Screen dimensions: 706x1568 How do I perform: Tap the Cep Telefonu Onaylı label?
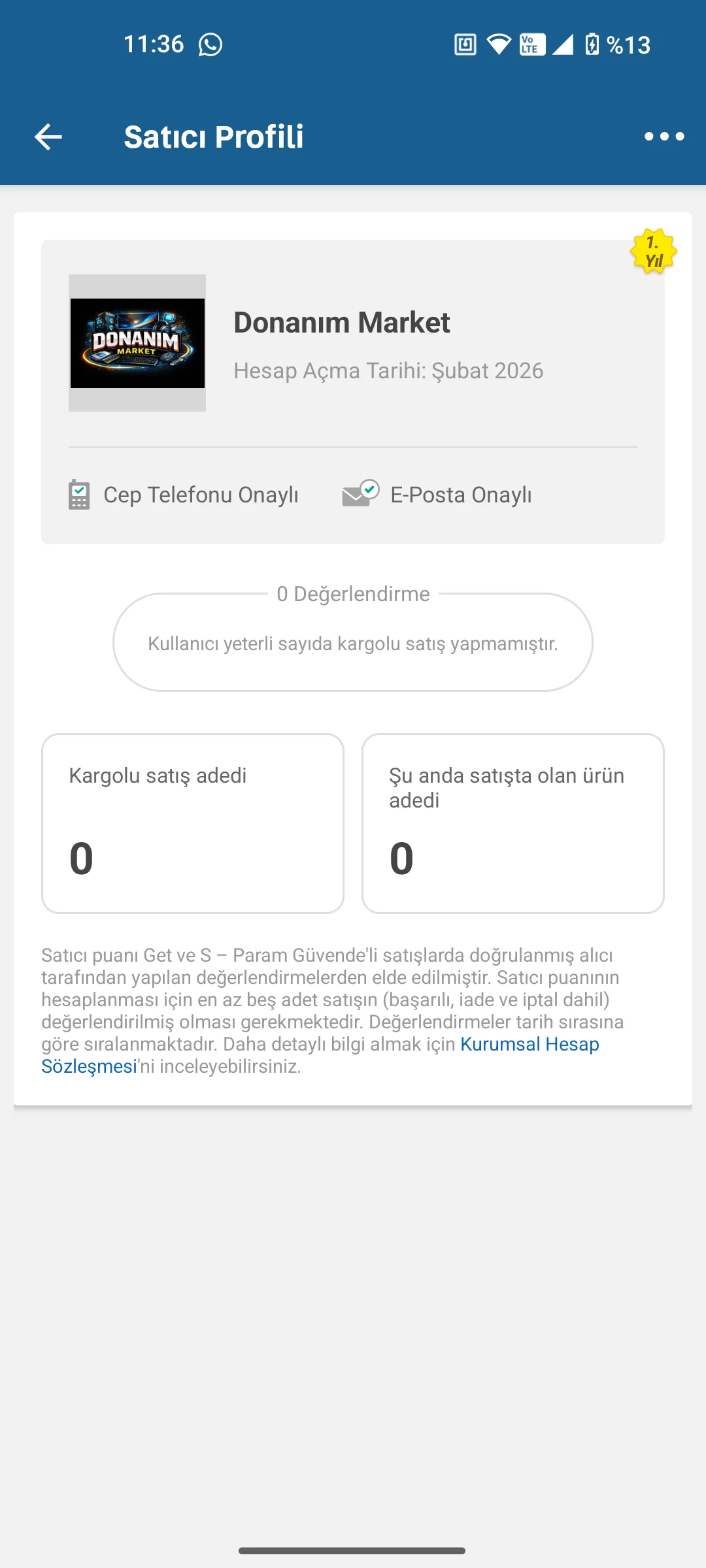click(x=201, y=495)
